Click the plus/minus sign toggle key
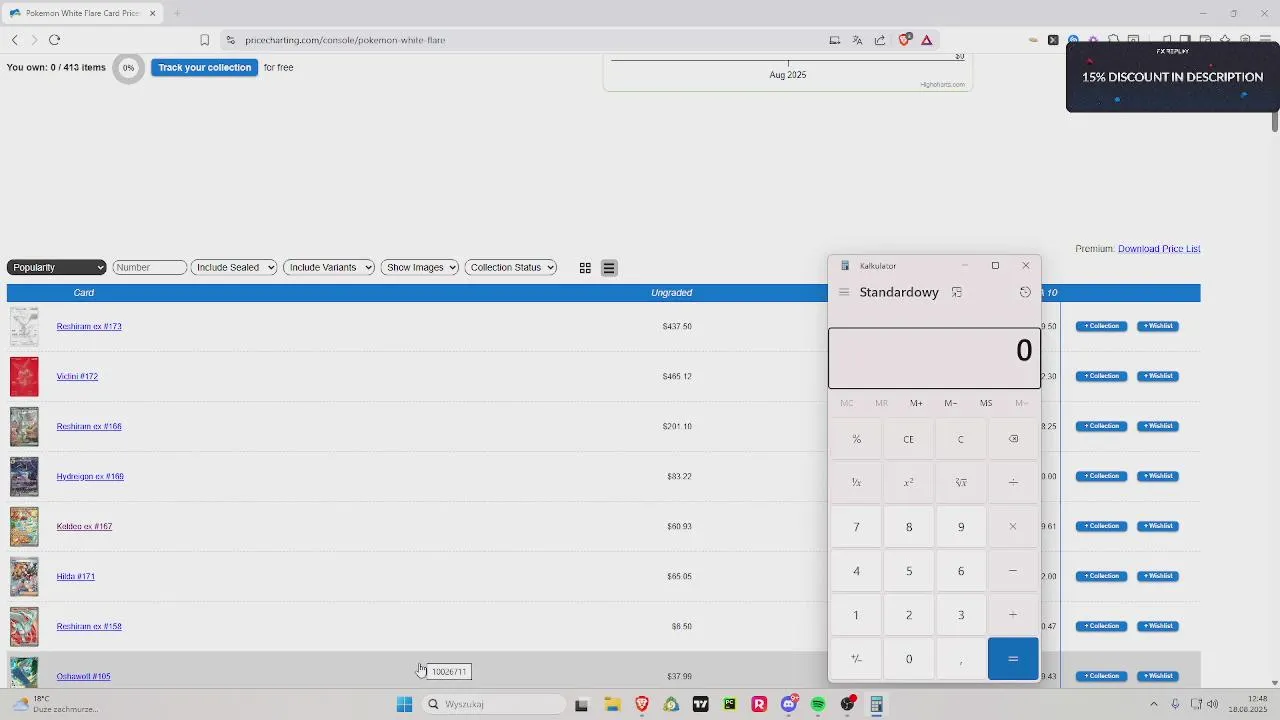 point(856,659)
